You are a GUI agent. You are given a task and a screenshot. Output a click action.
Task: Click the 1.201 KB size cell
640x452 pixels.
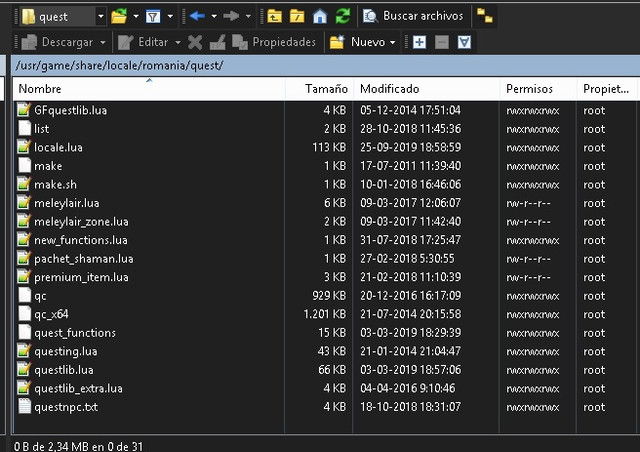tap(325, 314)
